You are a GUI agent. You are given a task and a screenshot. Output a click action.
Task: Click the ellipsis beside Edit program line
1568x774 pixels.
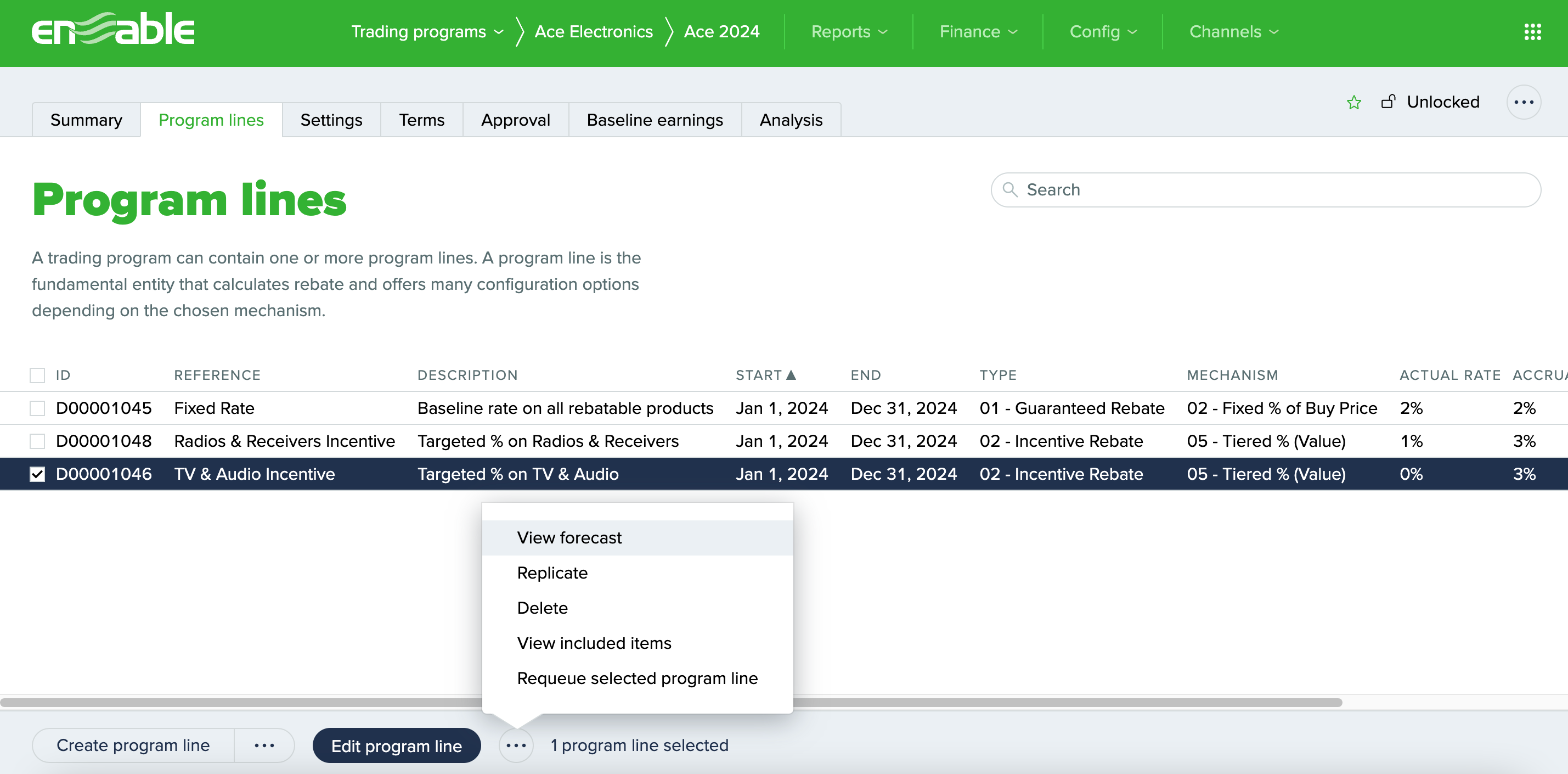click(x=516, y=745)
